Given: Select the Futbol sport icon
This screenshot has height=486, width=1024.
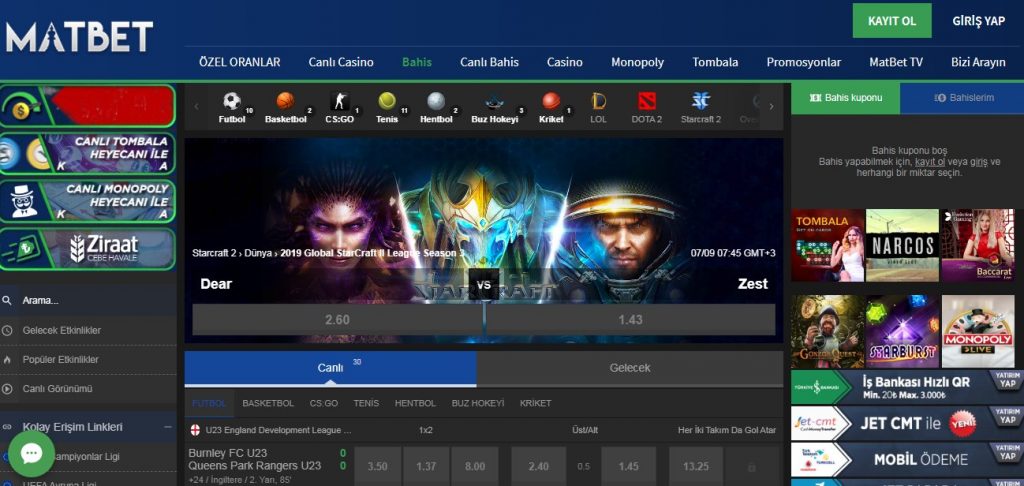Looking at the screenshot, I should [x=232, y=102].
